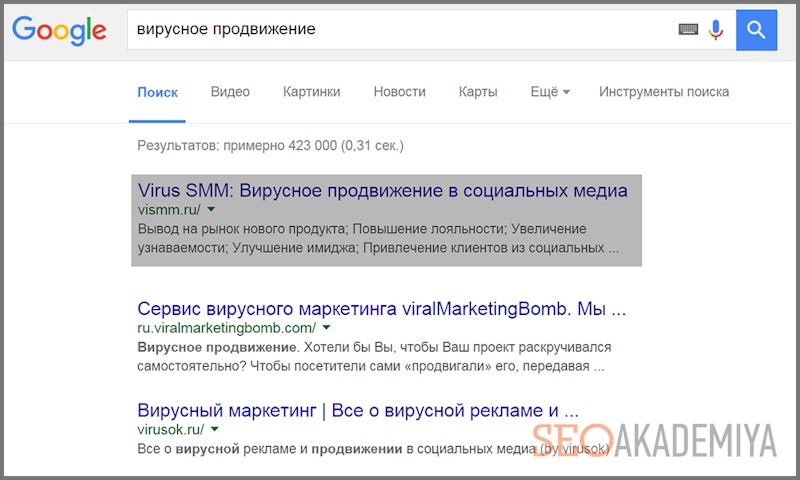The image size is (800, 480).
Task: Click the vismm.ru green URL
Action: point(168,210)
